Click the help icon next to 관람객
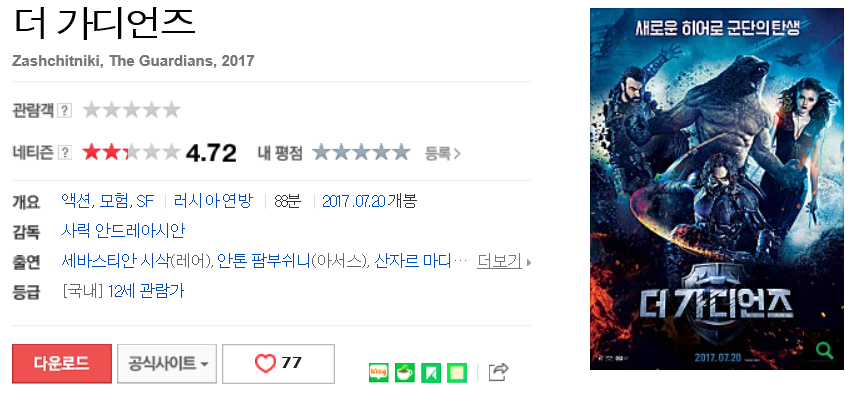This screenshot has height=403, width=853. pyautogui.click(x=64, y=111)
